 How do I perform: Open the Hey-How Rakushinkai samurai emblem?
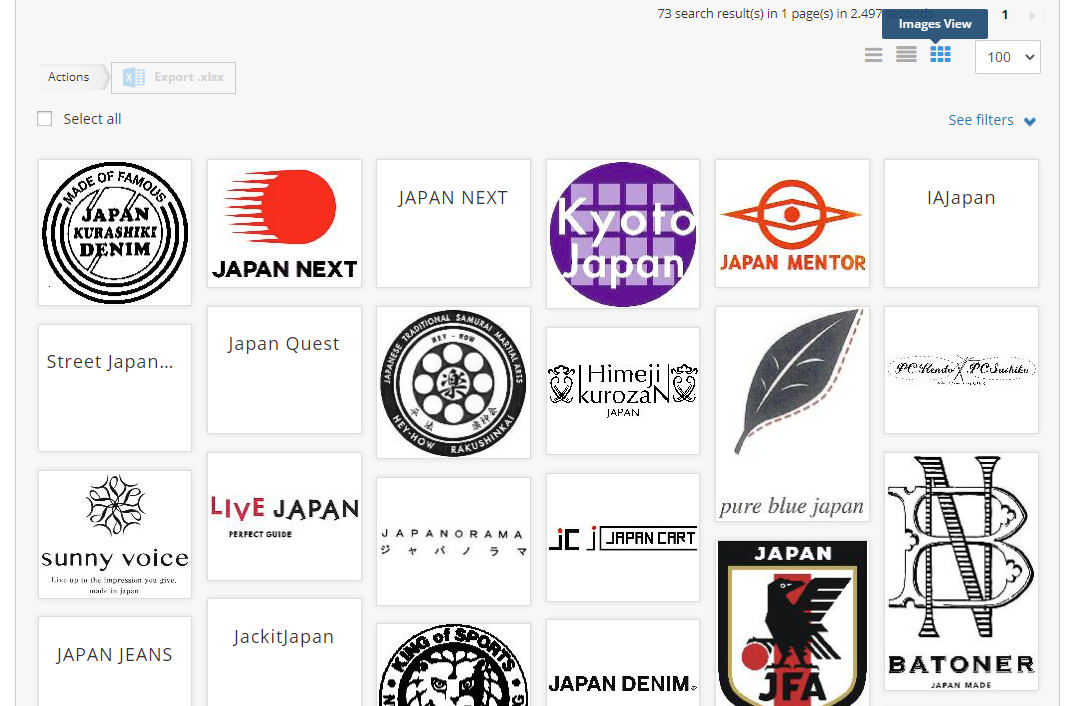point(453,383)
